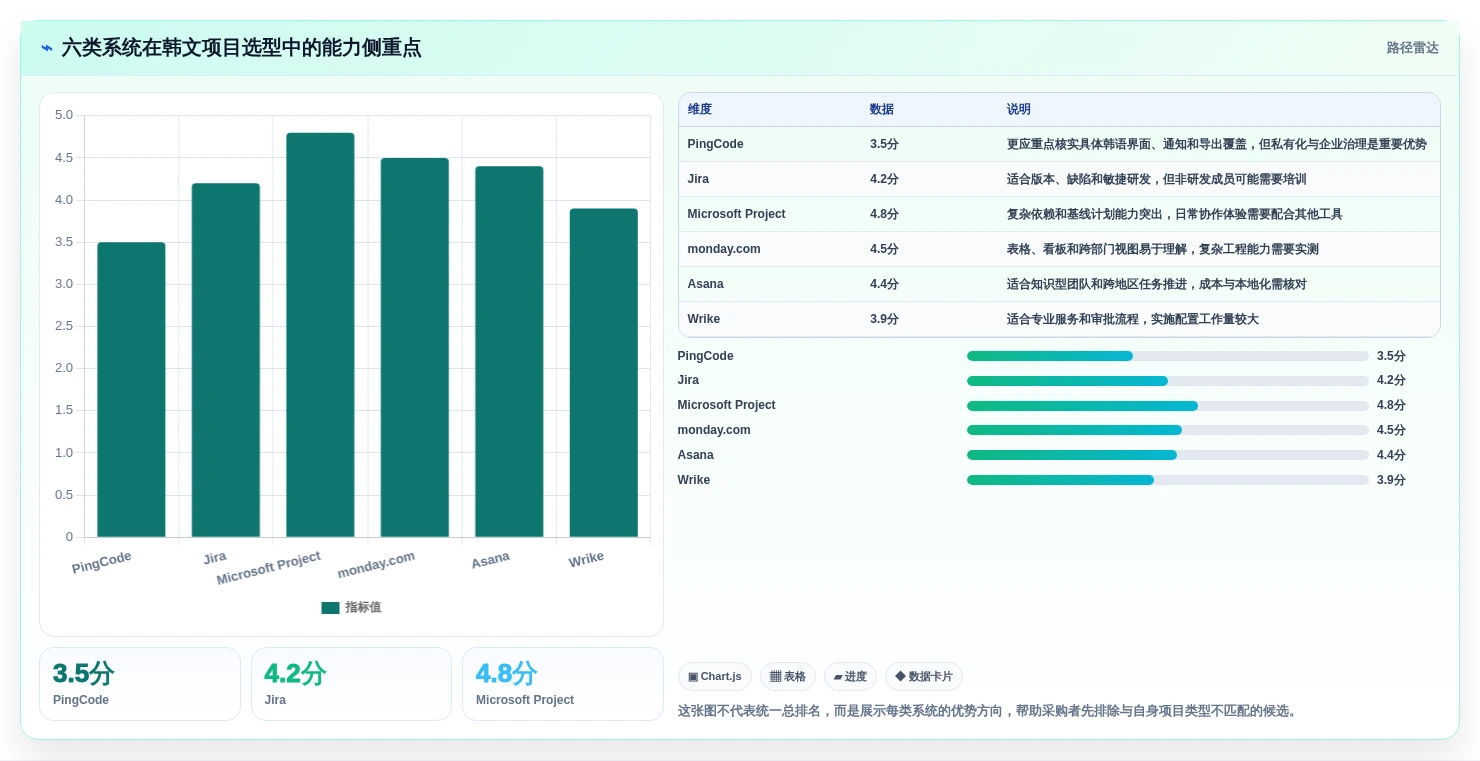Click the PingCode progress bar
Screen dimensions: 1480x761
click(1168, 356)
